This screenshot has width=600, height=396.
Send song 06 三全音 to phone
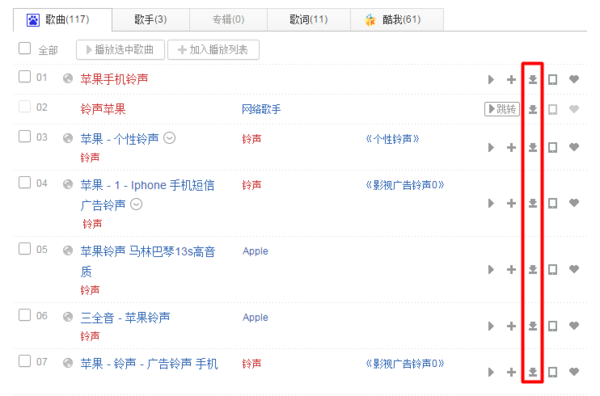(553, 326)
